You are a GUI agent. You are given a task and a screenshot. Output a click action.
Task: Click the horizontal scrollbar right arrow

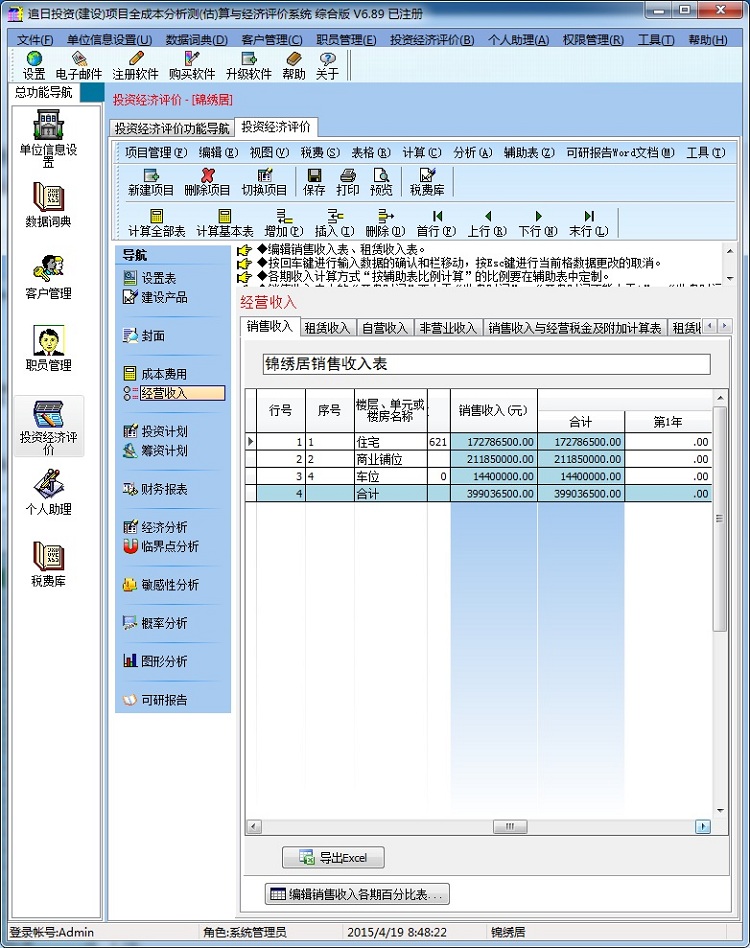coord(702,826)
